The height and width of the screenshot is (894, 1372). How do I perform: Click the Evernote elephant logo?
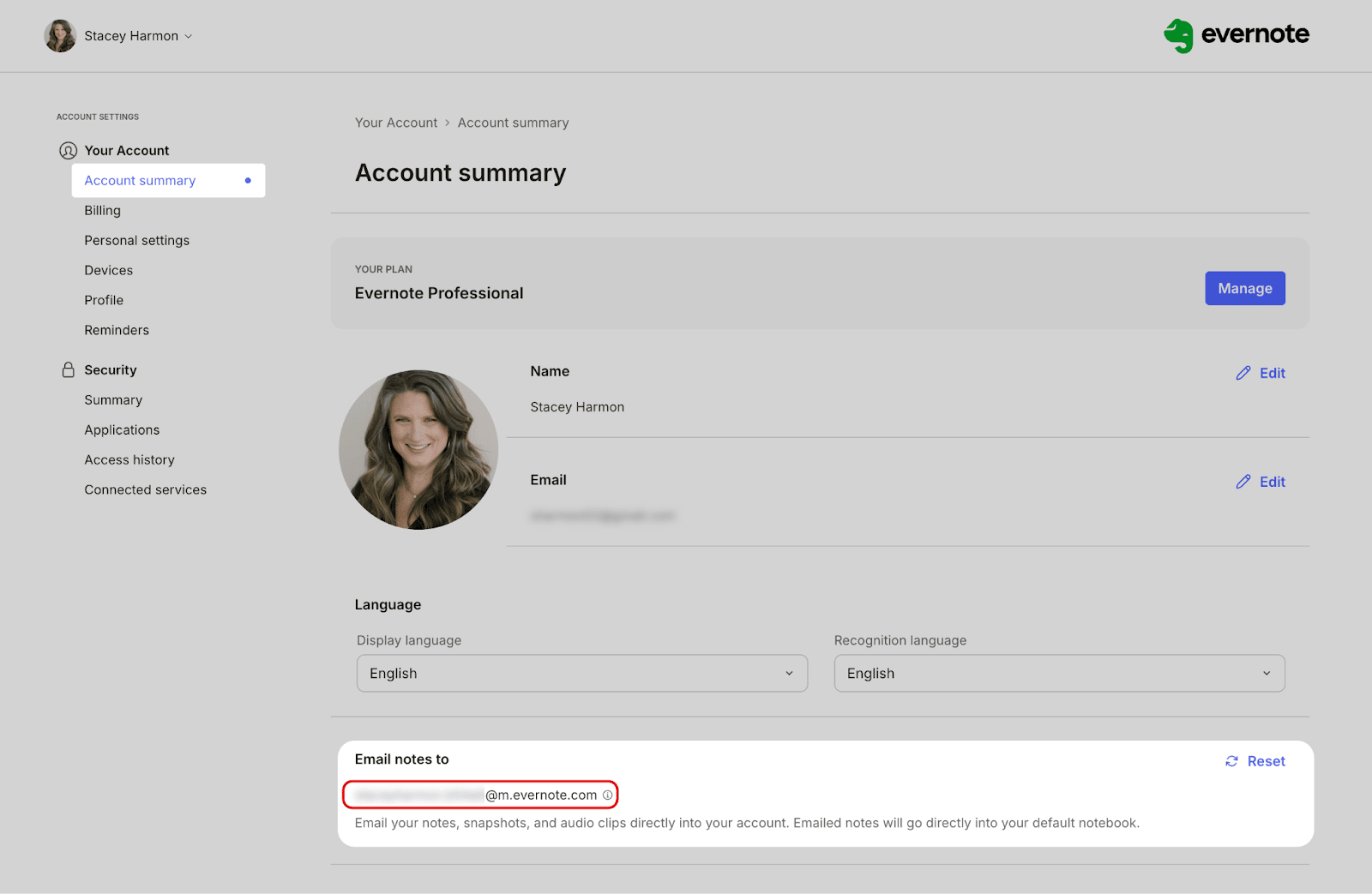(1178, 36)
